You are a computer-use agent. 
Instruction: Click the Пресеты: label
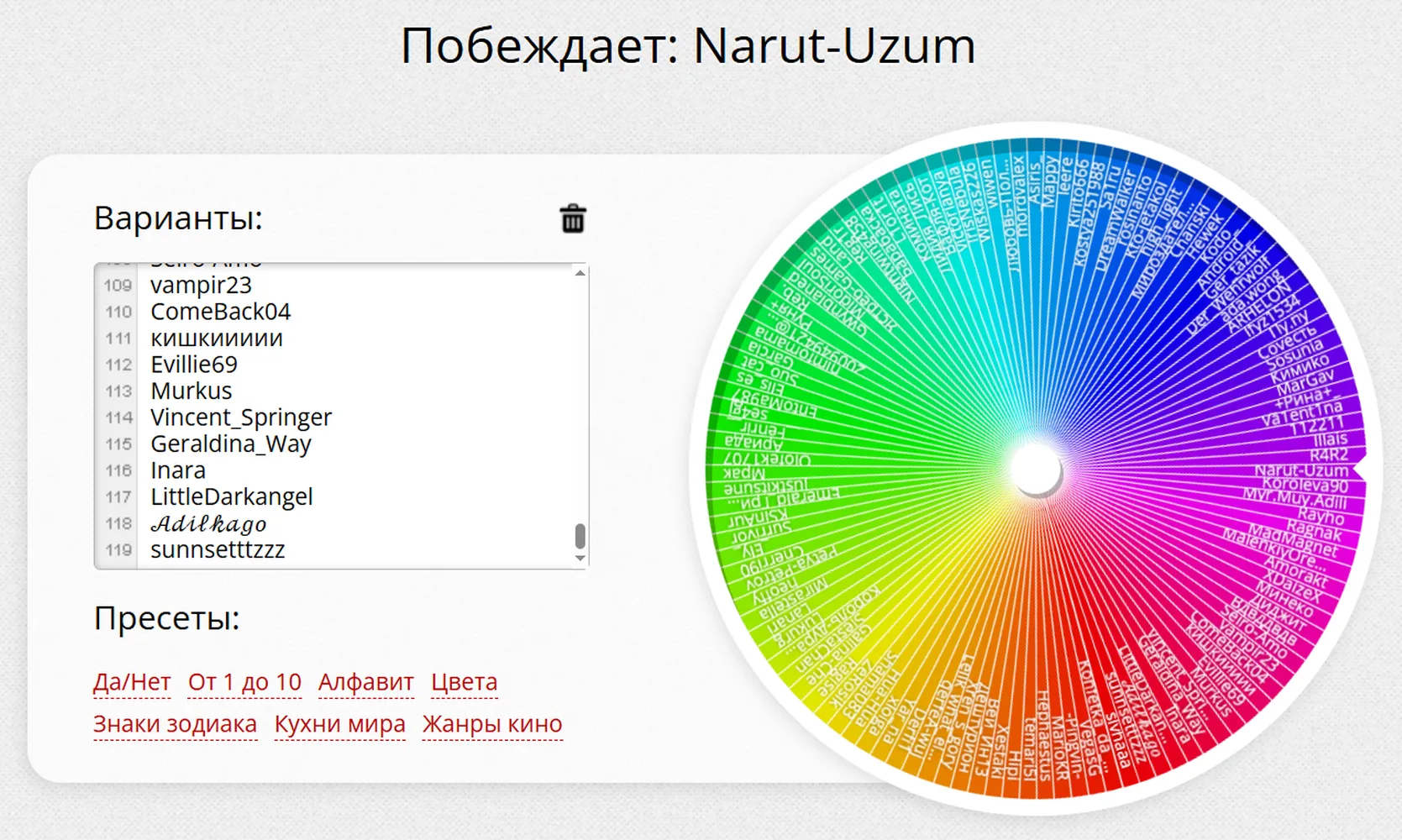coord(166,618)
